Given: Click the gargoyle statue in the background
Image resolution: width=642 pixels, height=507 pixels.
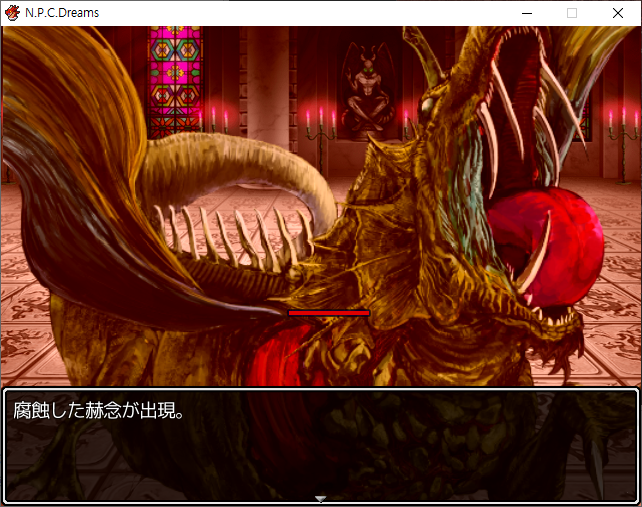Looking at the screenshot, I should point(368,88).
